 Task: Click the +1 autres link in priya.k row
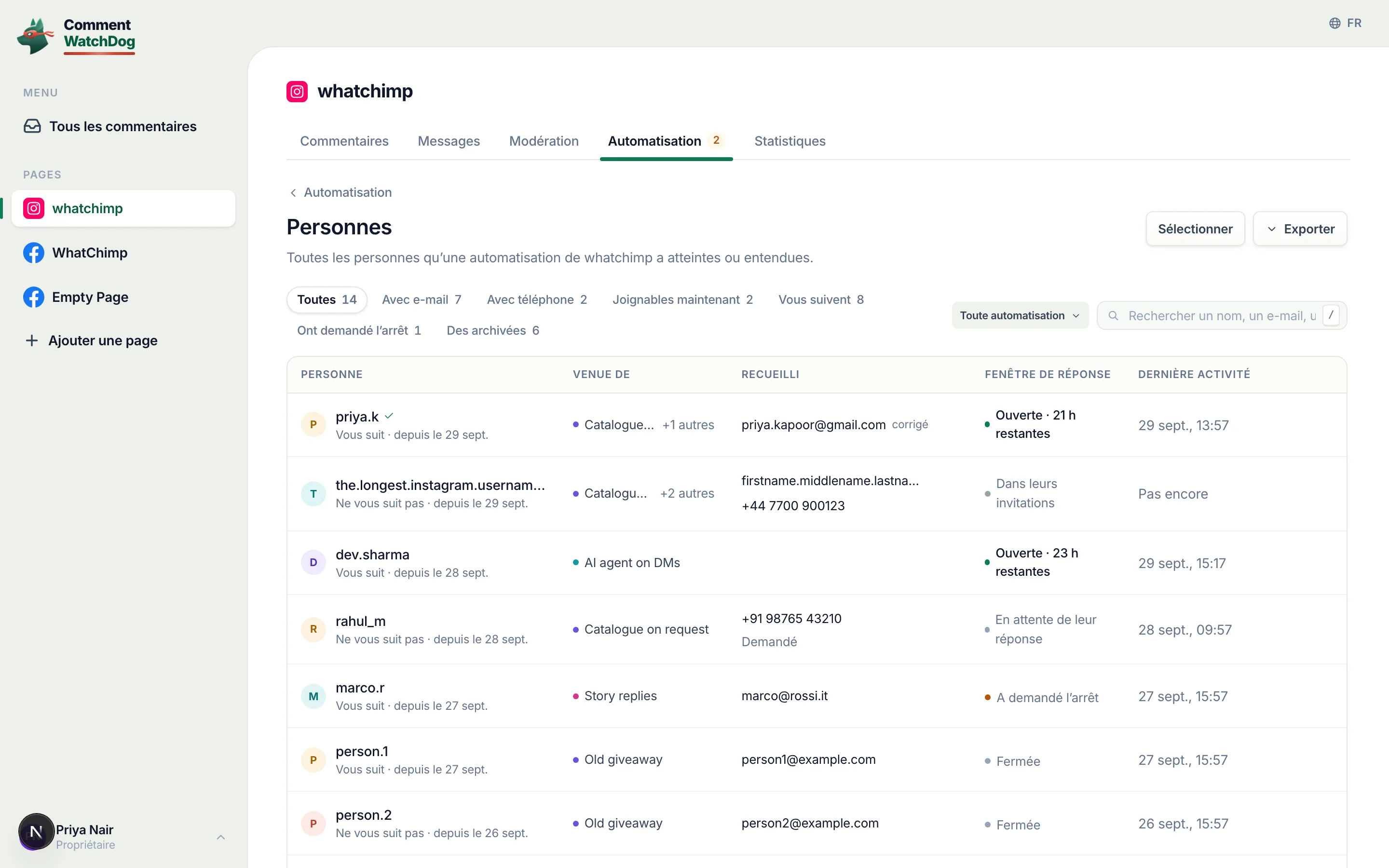point(688,425)
